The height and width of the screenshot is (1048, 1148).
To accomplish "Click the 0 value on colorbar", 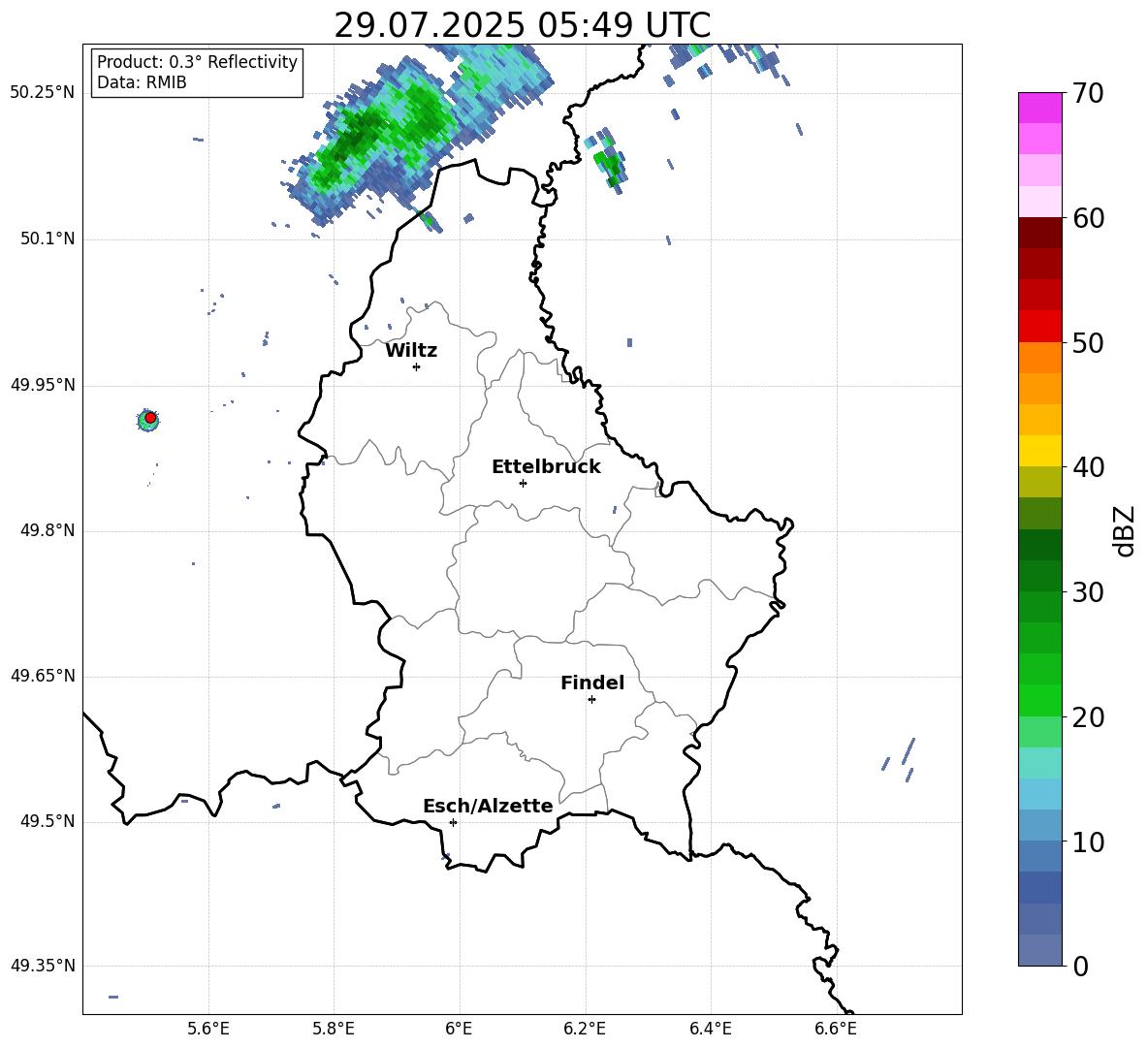I will tap(1080, 967).
